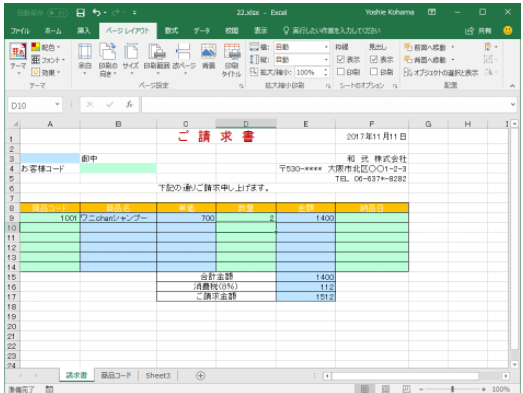The image size is (523, 393).
Task: Click the vertical scrollbar down arrow
Action: click(514, 364)
